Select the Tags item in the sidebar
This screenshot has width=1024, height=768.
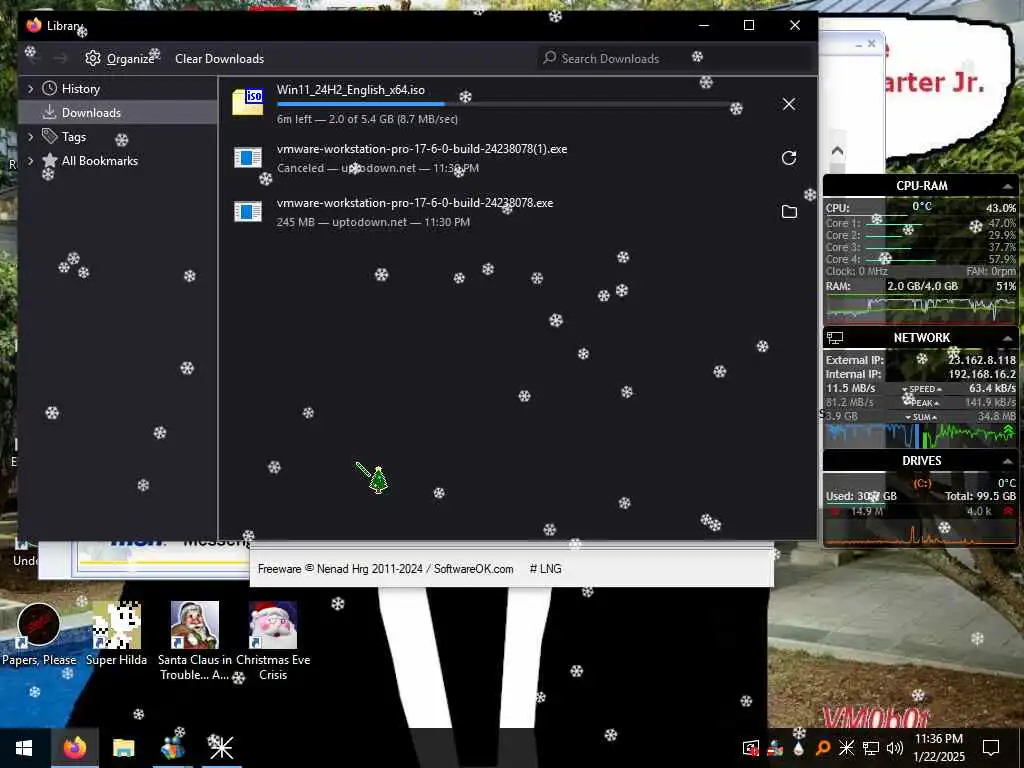click(x=74, y=136)
